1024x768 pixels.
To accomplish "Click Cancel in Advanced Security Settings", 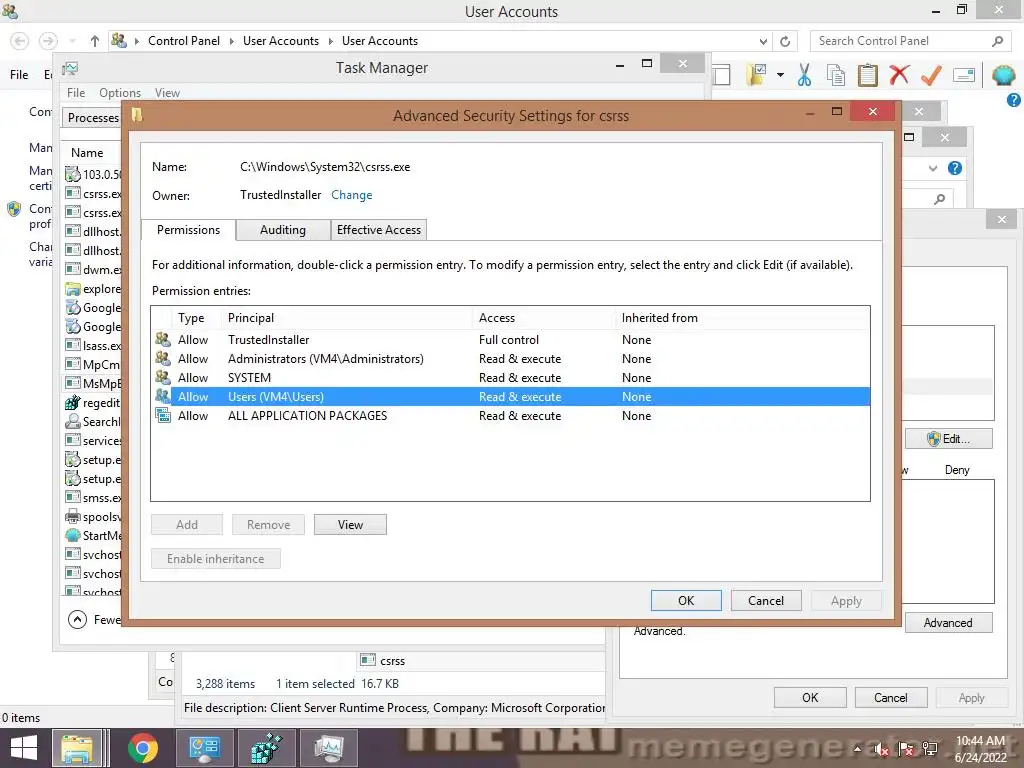I will [765, 601].
